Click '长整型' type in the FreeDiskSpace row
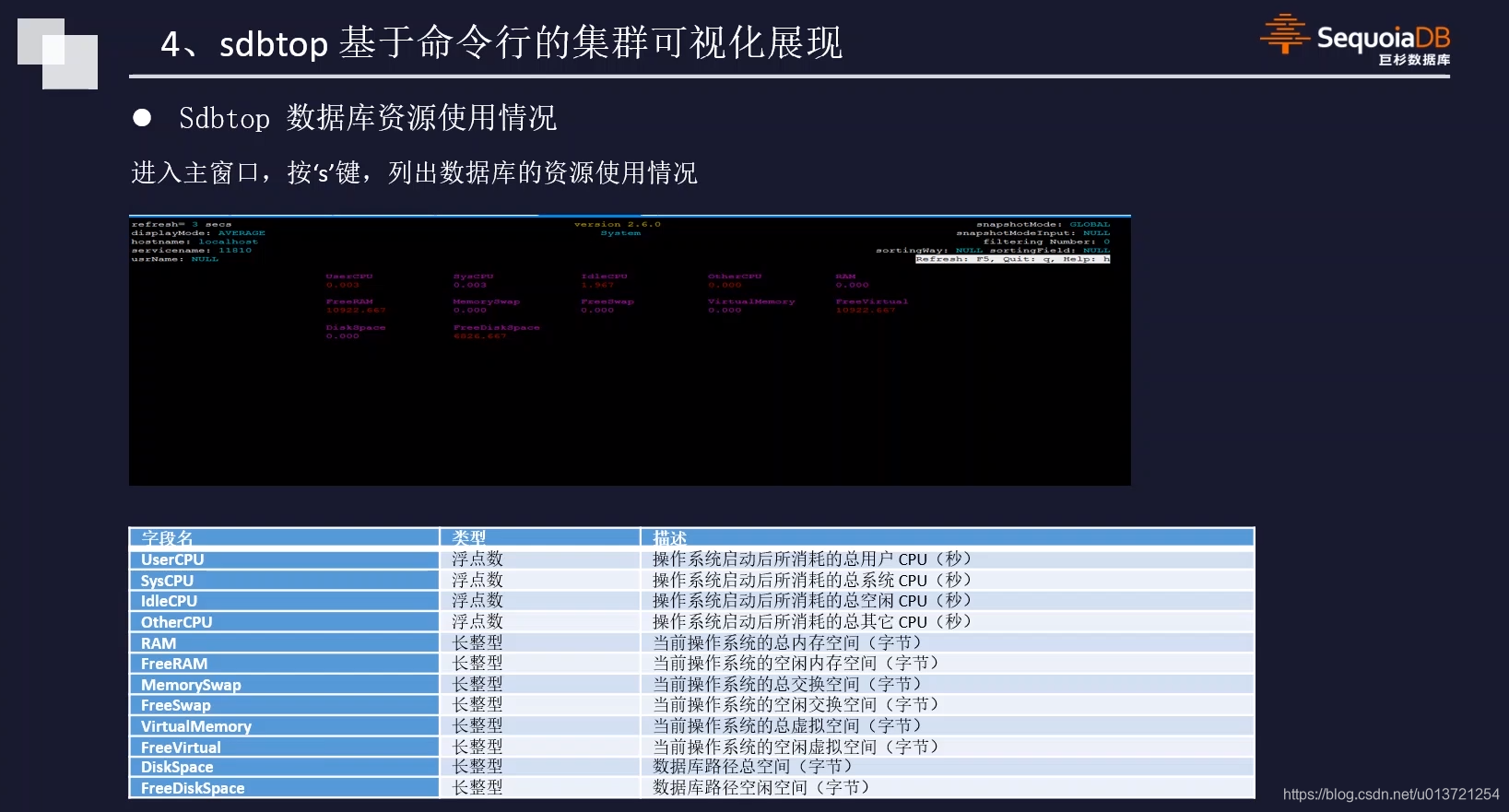Viewport: 1509px width, 812px height. (x=477, y=787)
